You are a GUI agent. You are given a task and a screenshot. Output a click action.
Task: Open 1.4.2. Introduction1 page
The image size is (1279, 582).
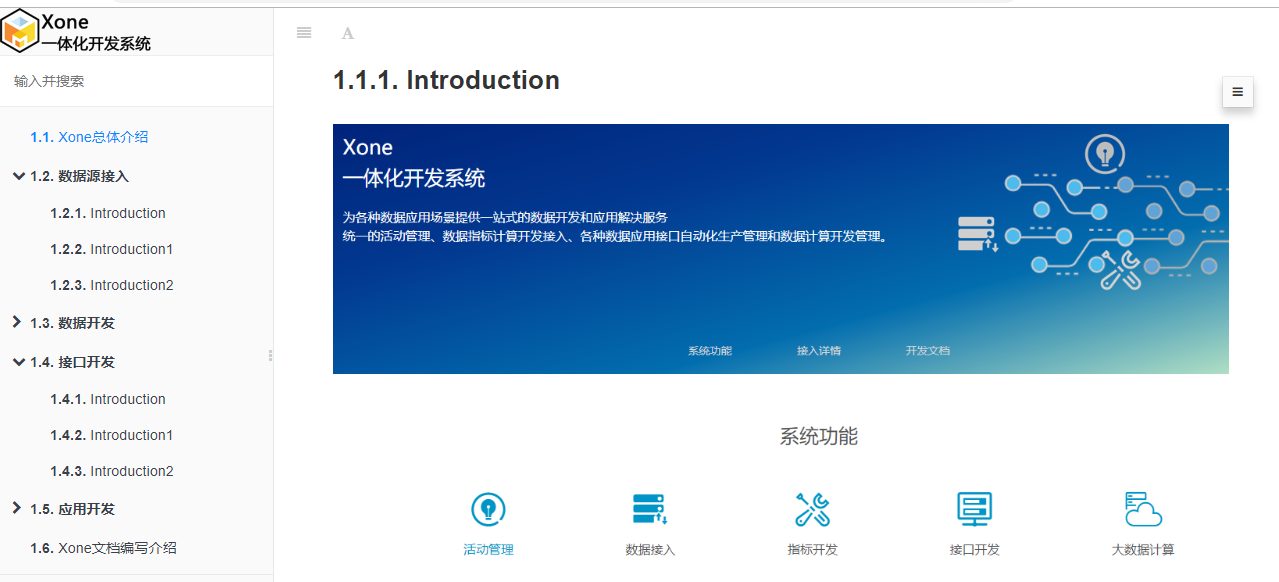[112, 435]
